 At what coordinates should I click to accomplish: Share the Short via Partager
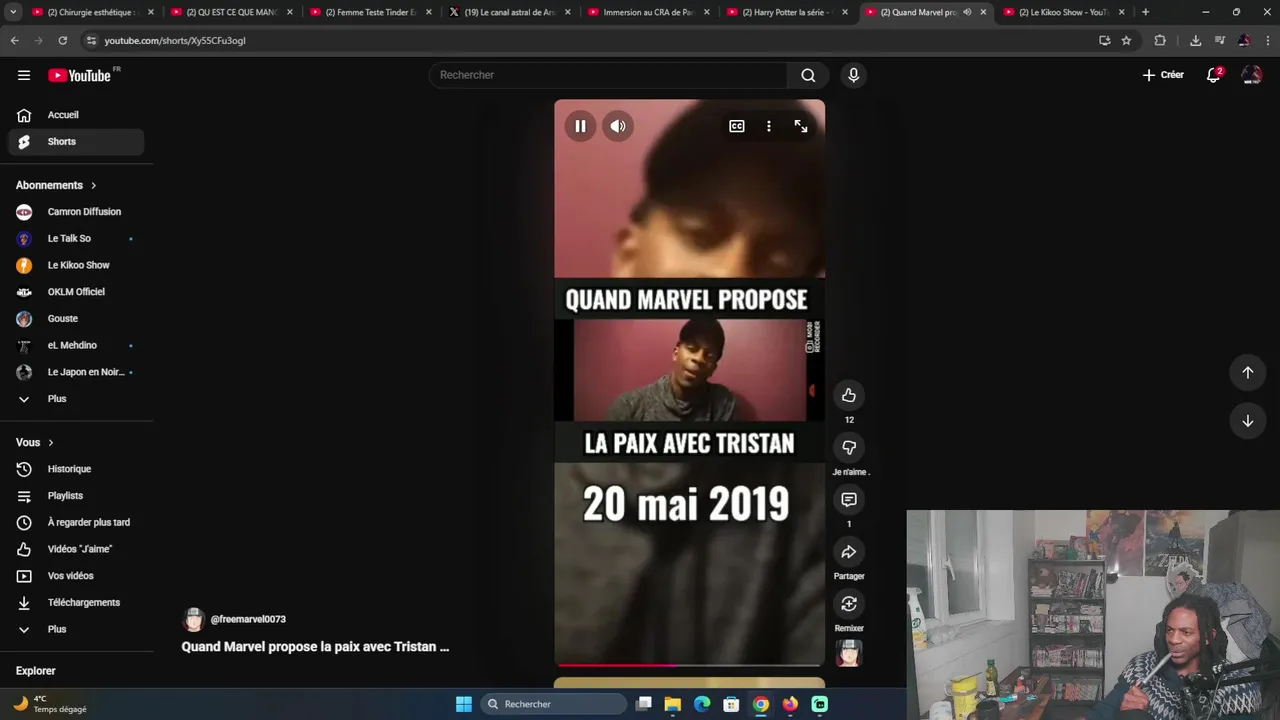tap(849, 552)
